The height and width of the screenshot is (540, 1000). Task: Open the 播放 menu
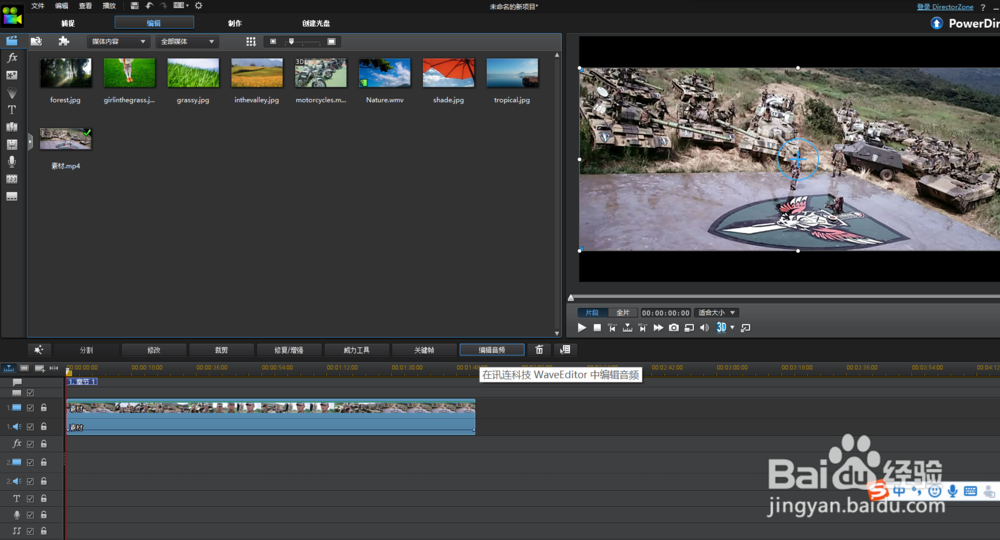pos(109,6)
